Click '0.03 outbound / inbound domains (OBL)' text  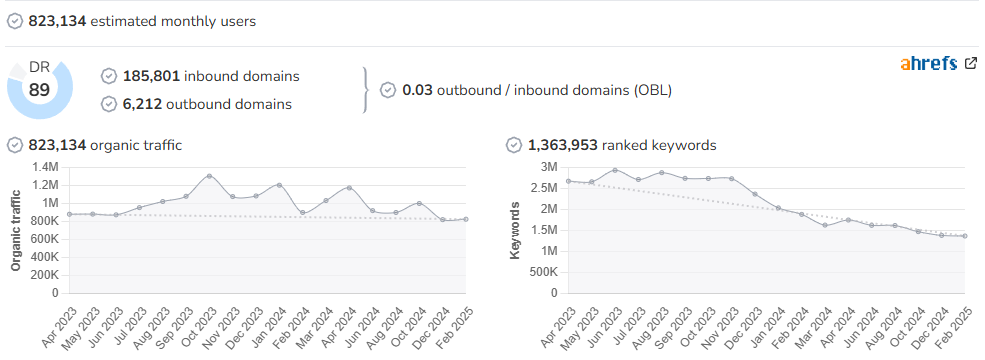pyautogui.click(x=537, y=90)
